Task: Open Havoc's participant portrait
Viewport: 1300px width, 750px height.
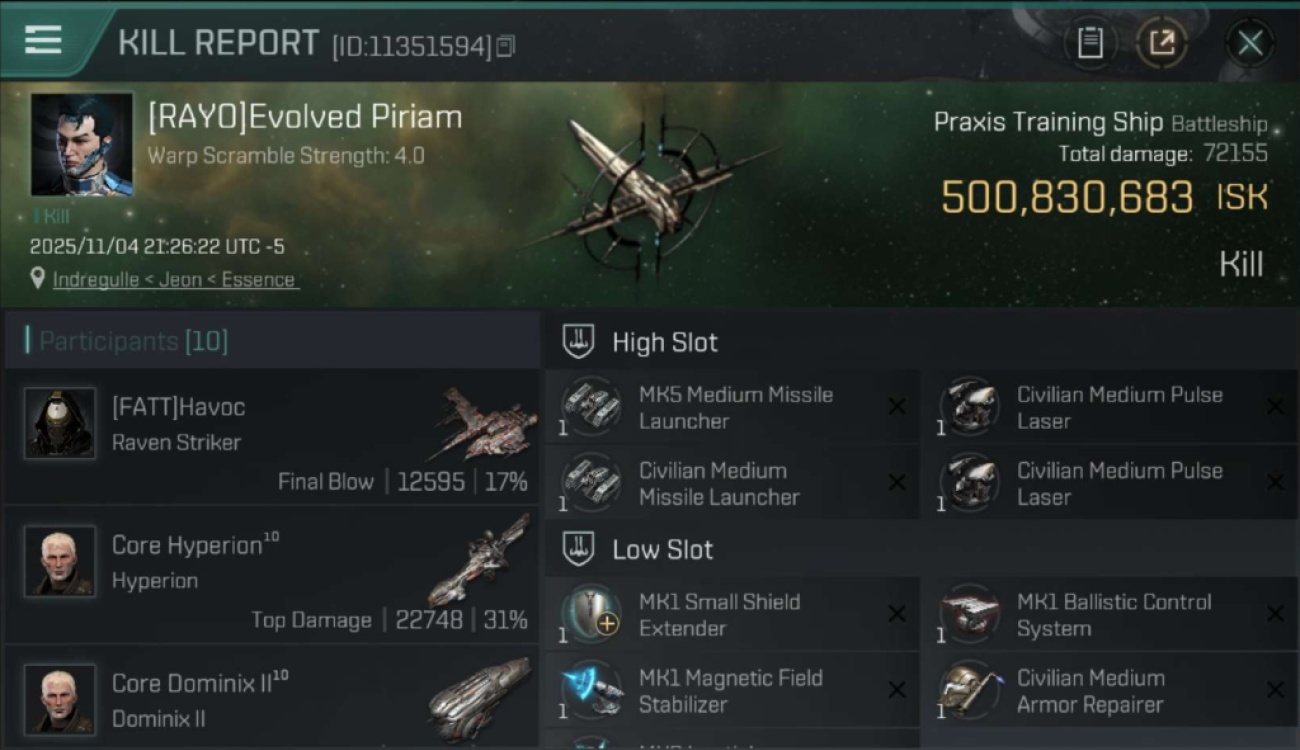Action: [60, 424]
